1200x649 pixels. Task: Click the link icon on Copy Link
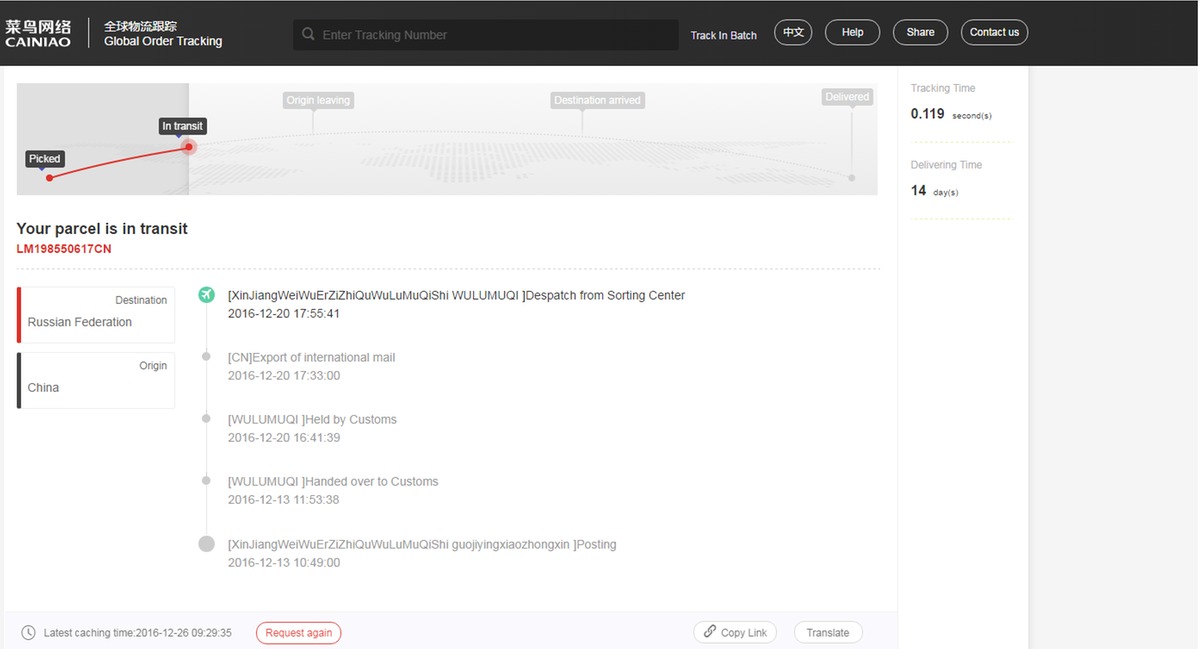coord(710,632)
